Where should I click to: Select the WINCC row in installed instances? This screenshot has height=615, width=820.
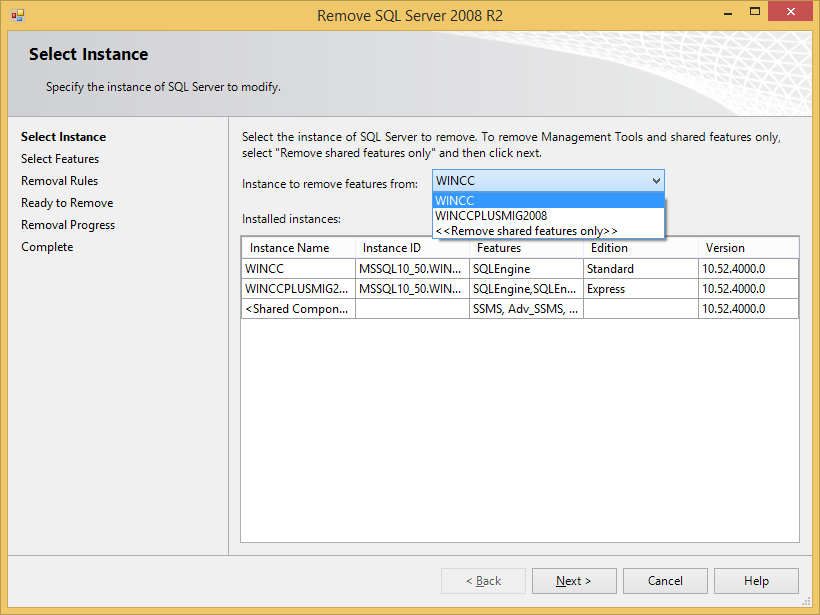click(297, 269)
